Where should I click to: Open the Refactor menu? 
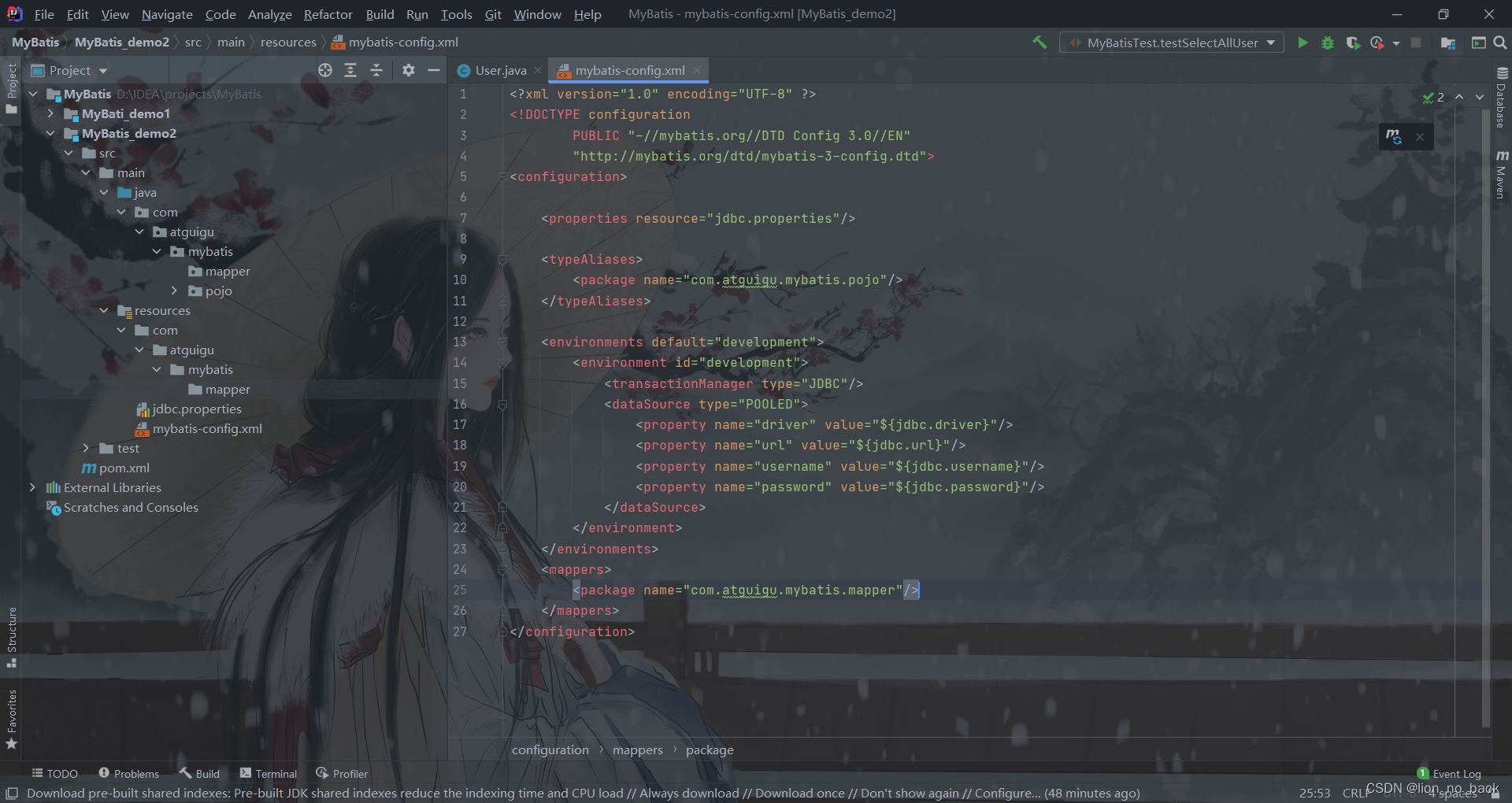[328, 14]
